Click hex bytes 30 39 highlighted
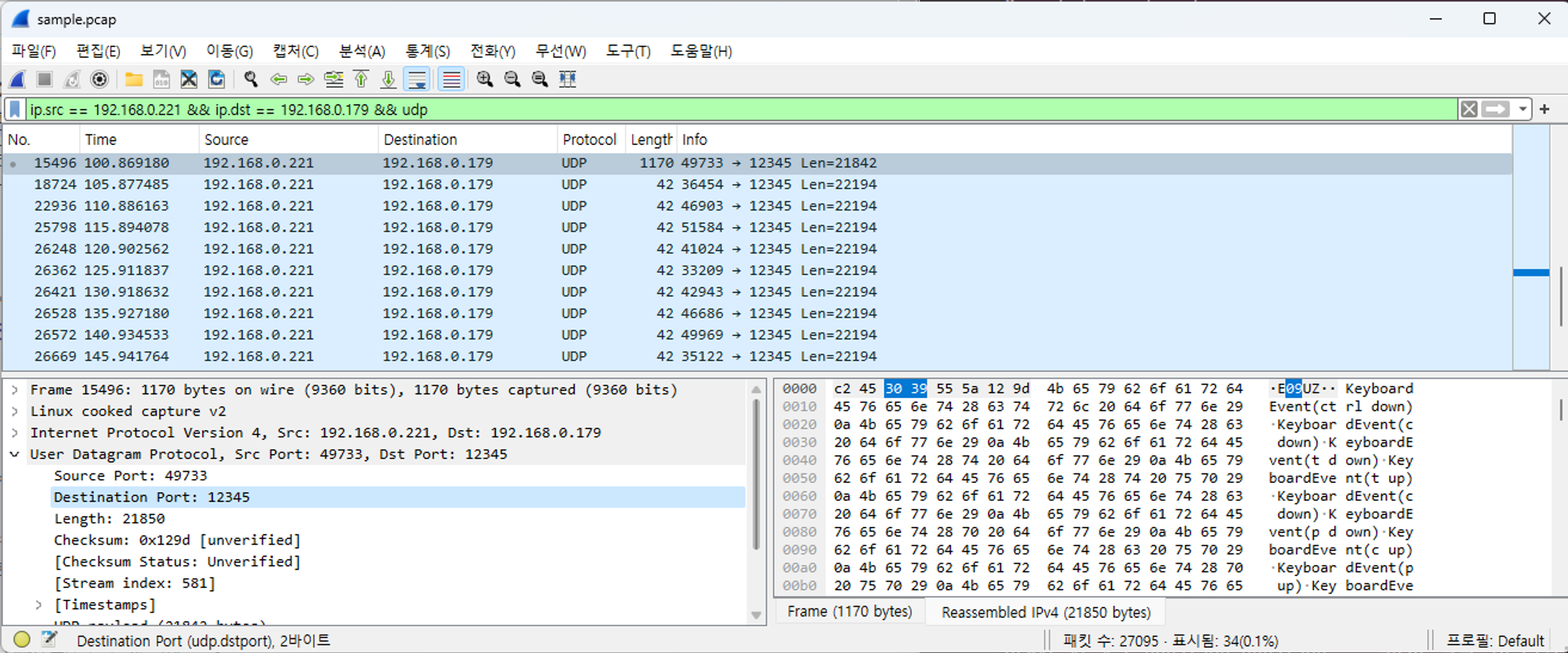The width and height of the screenshot is (1568, 653). 906,389
